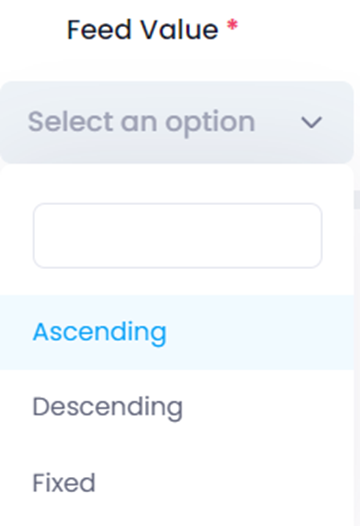This screenshot has width=360, height=526.
Task: Close the option list using the down arrow
Action: (x=311, y=122)
